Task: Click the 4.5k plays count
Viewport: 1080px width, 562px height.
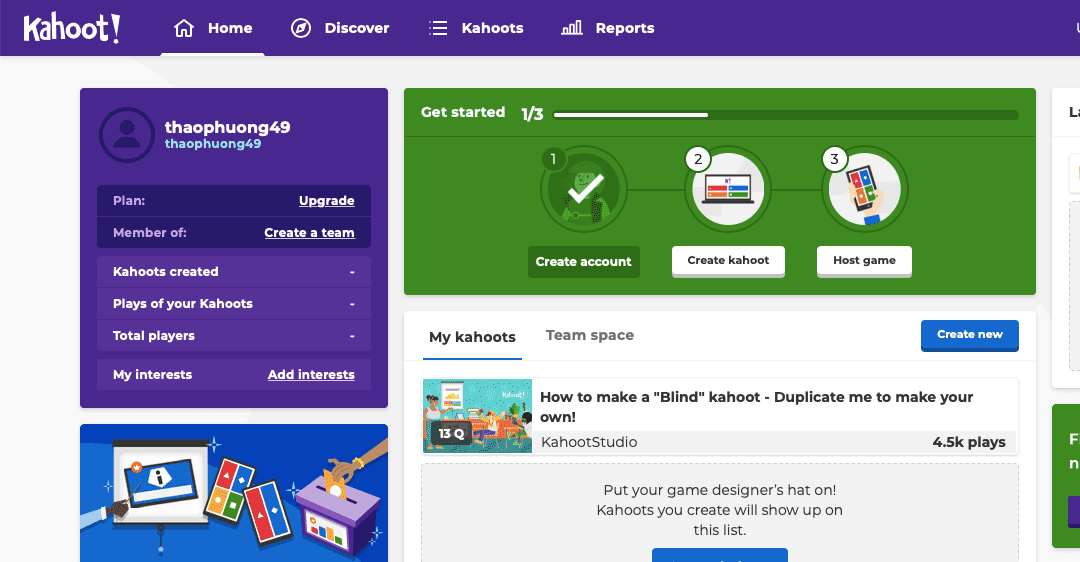Action: [x=969, y=442]
